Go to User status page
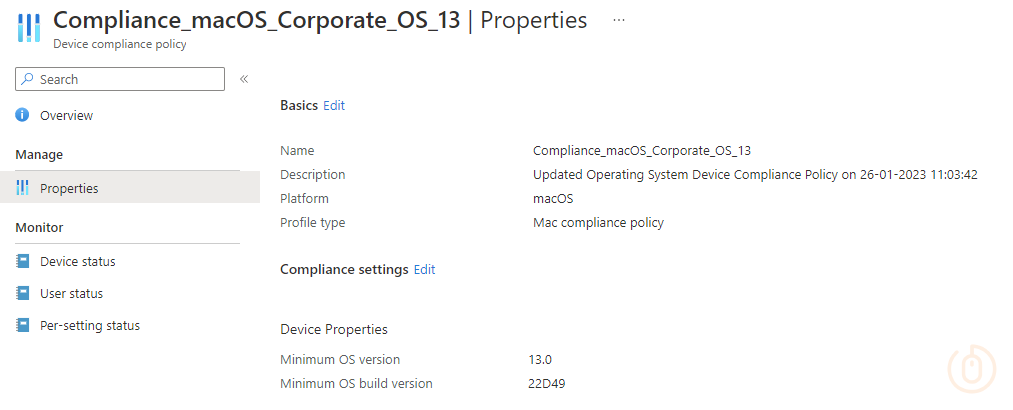 [x=71, y=294]
